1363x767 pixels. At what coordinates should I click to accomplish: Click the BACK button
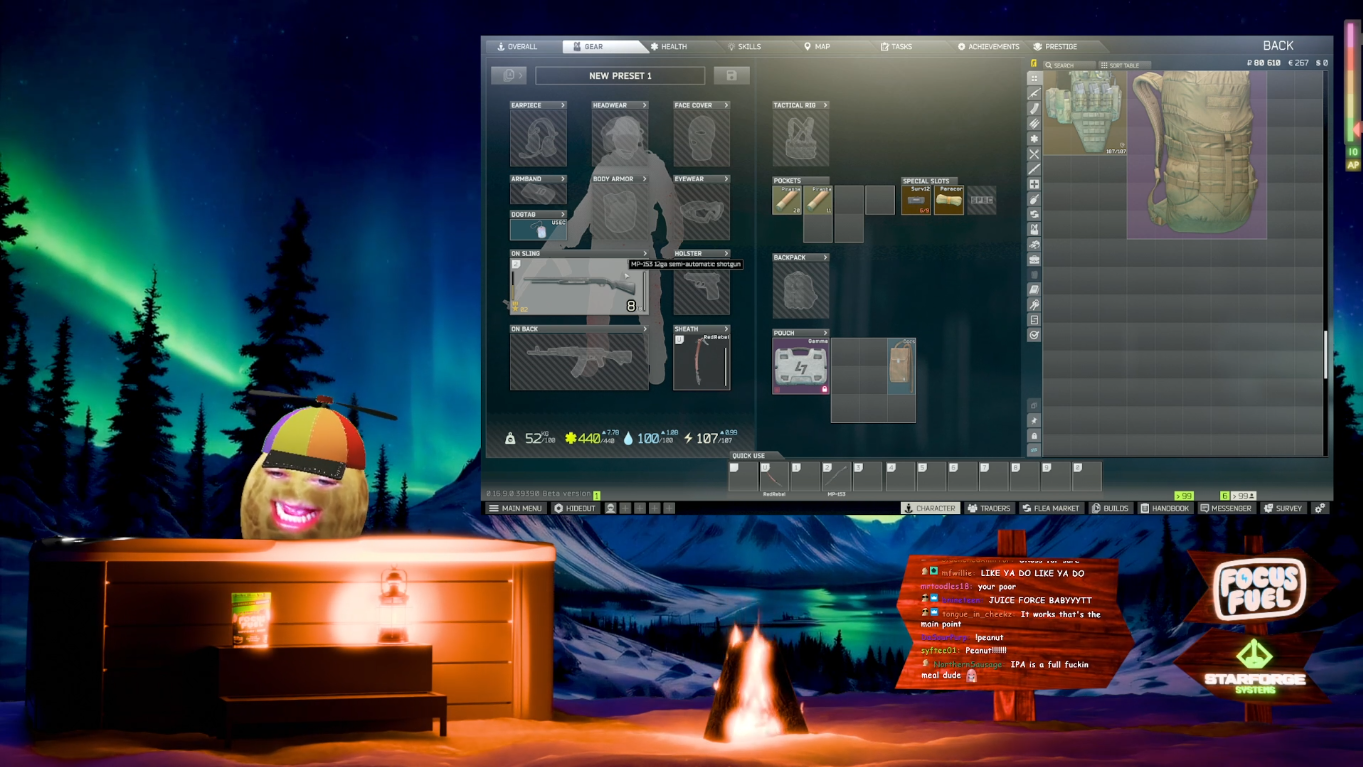point(1278,45)
